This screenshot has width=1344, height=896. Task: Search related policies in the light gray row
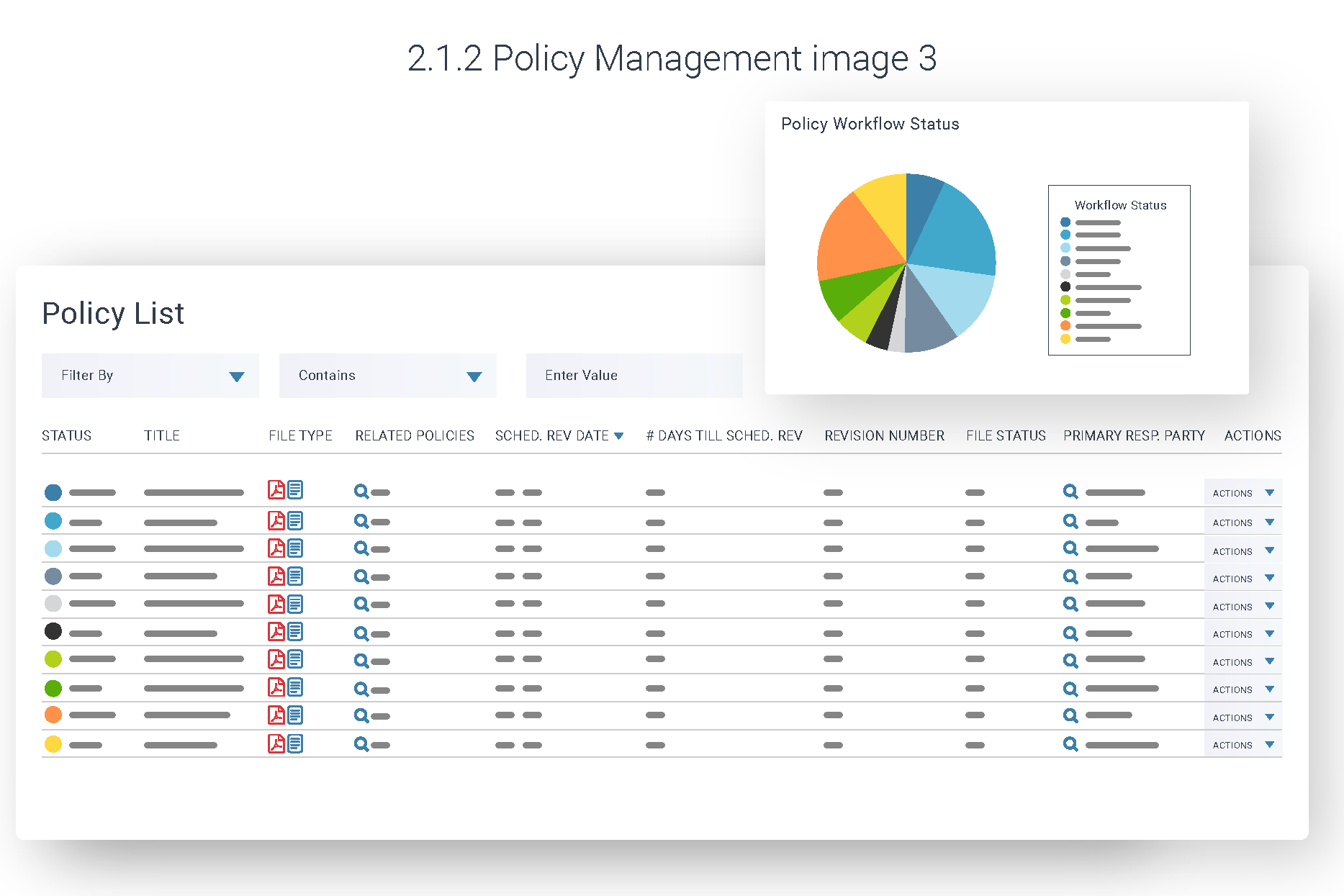(361, 604)
